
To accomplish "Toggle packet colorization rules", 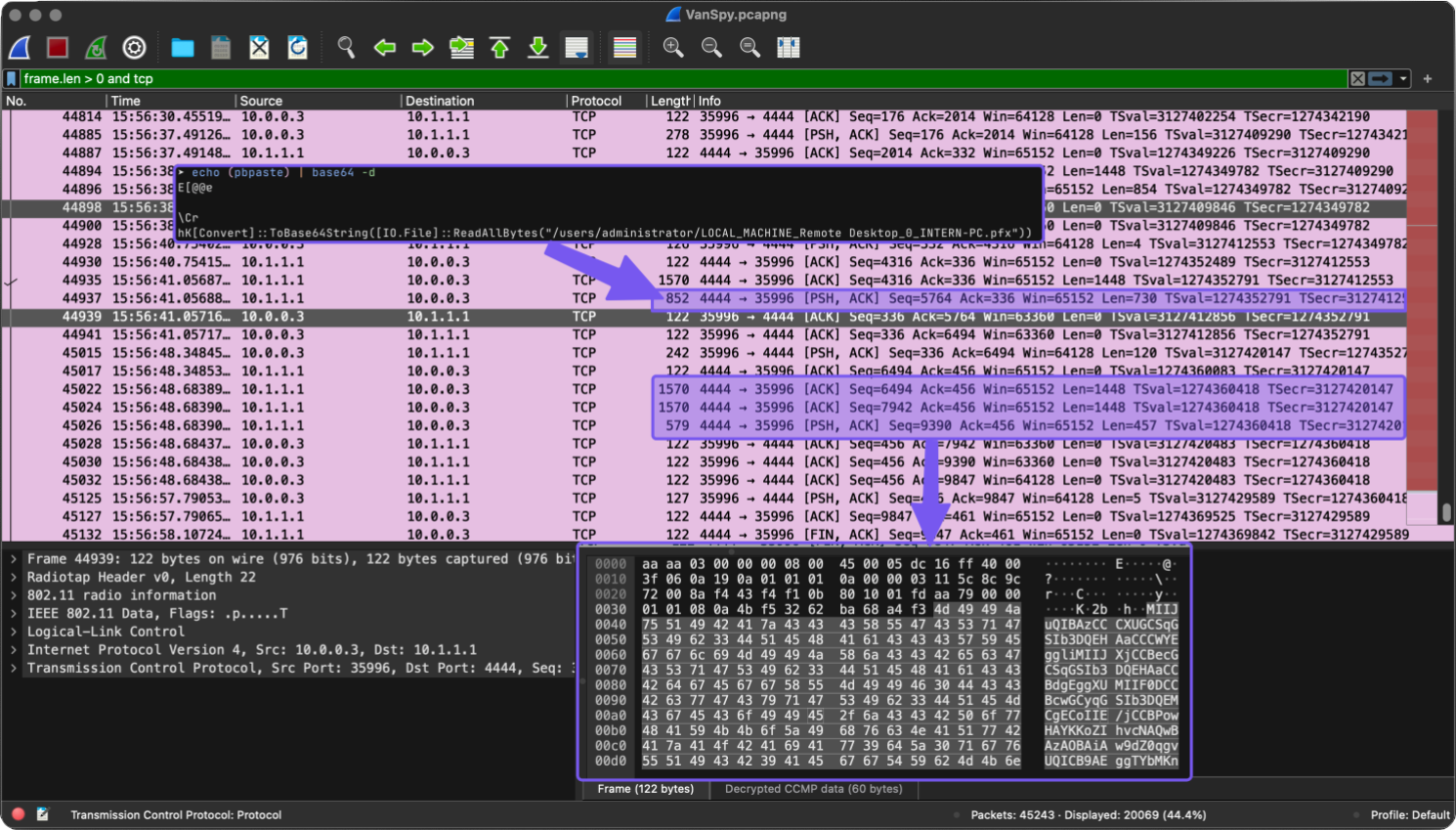I will point(624,47).
